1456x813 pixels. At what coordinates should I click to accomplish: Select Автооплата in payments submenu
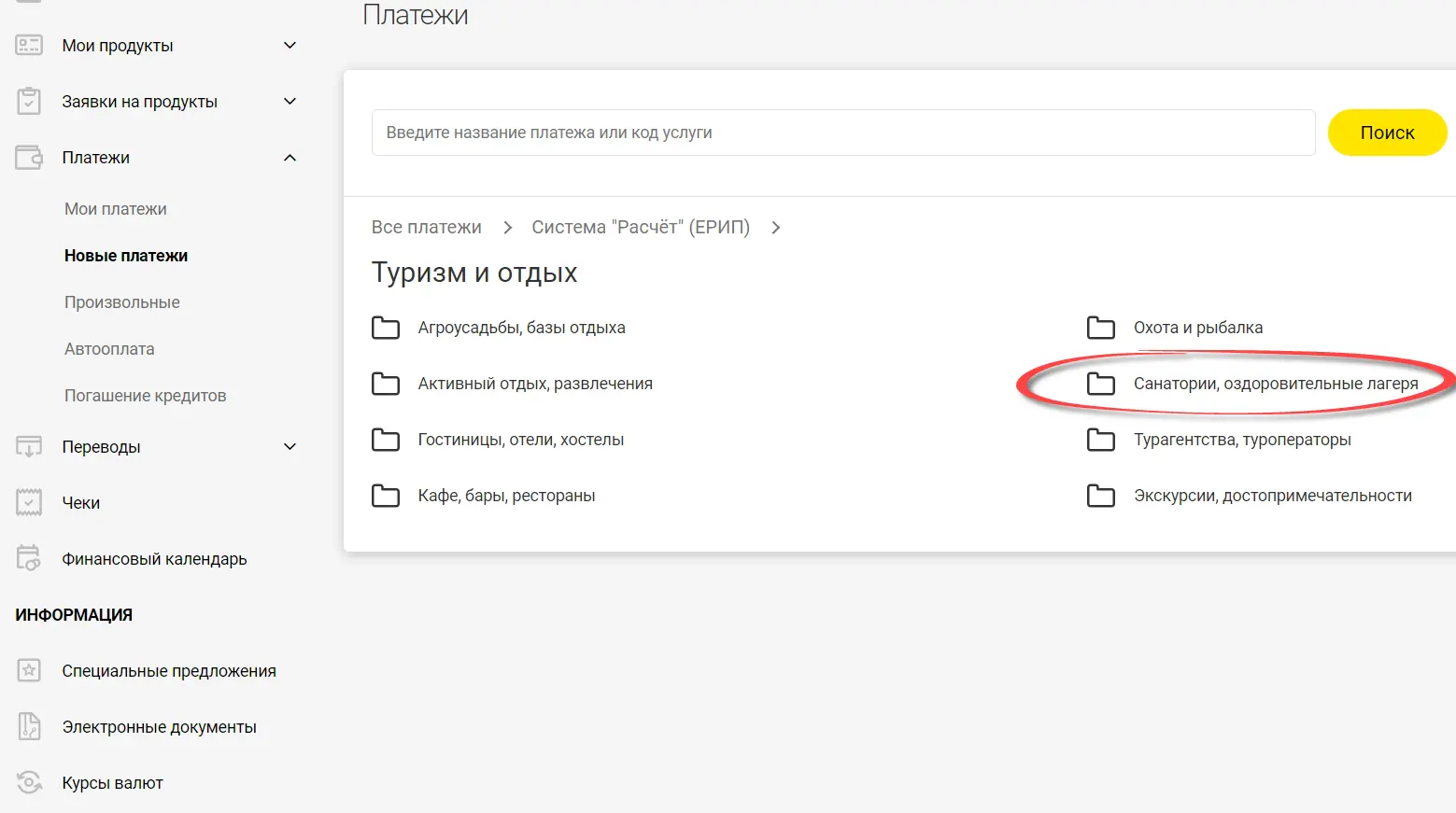109,349
